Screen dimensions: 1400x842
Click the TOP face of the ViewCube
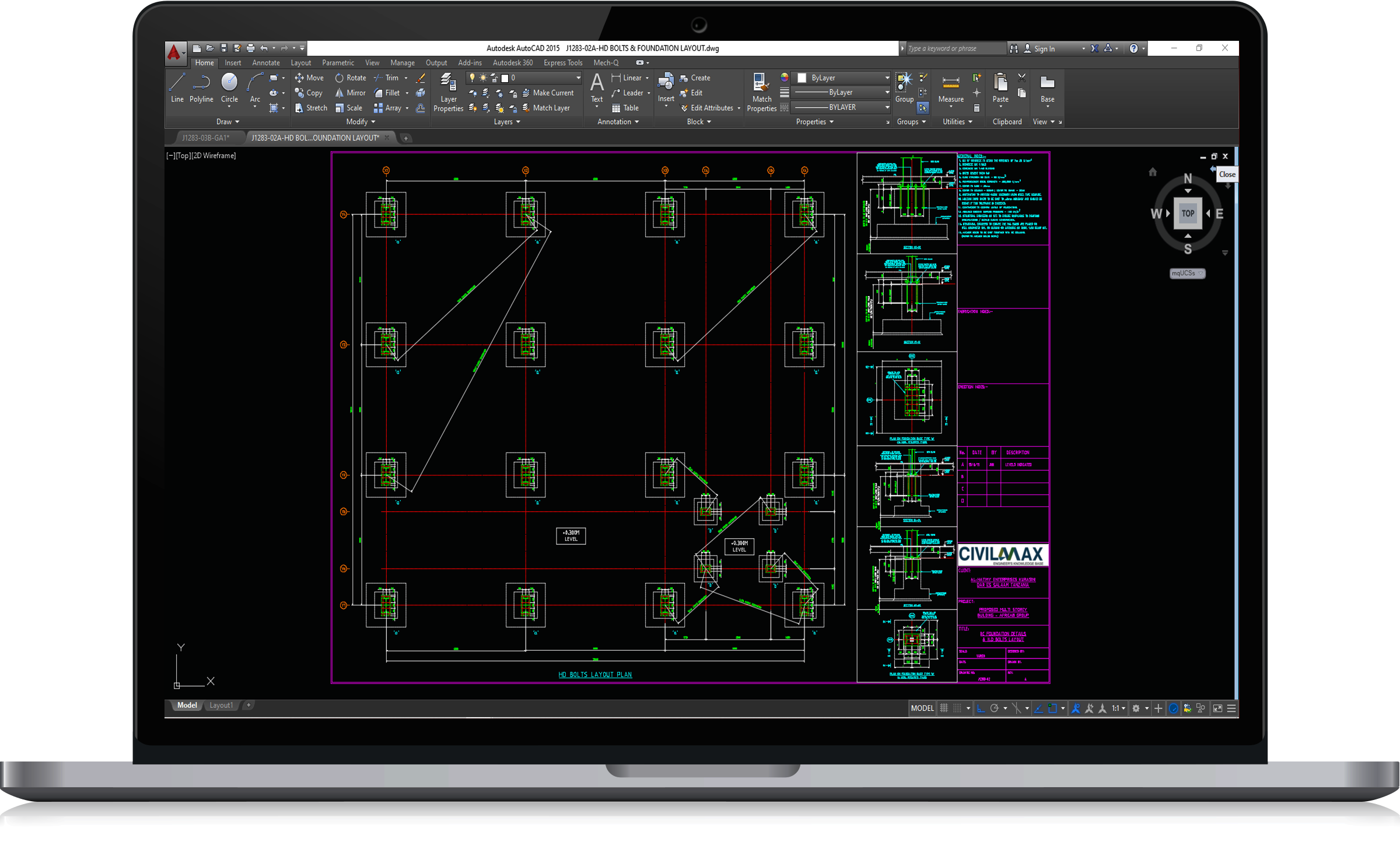[1188, 213]
